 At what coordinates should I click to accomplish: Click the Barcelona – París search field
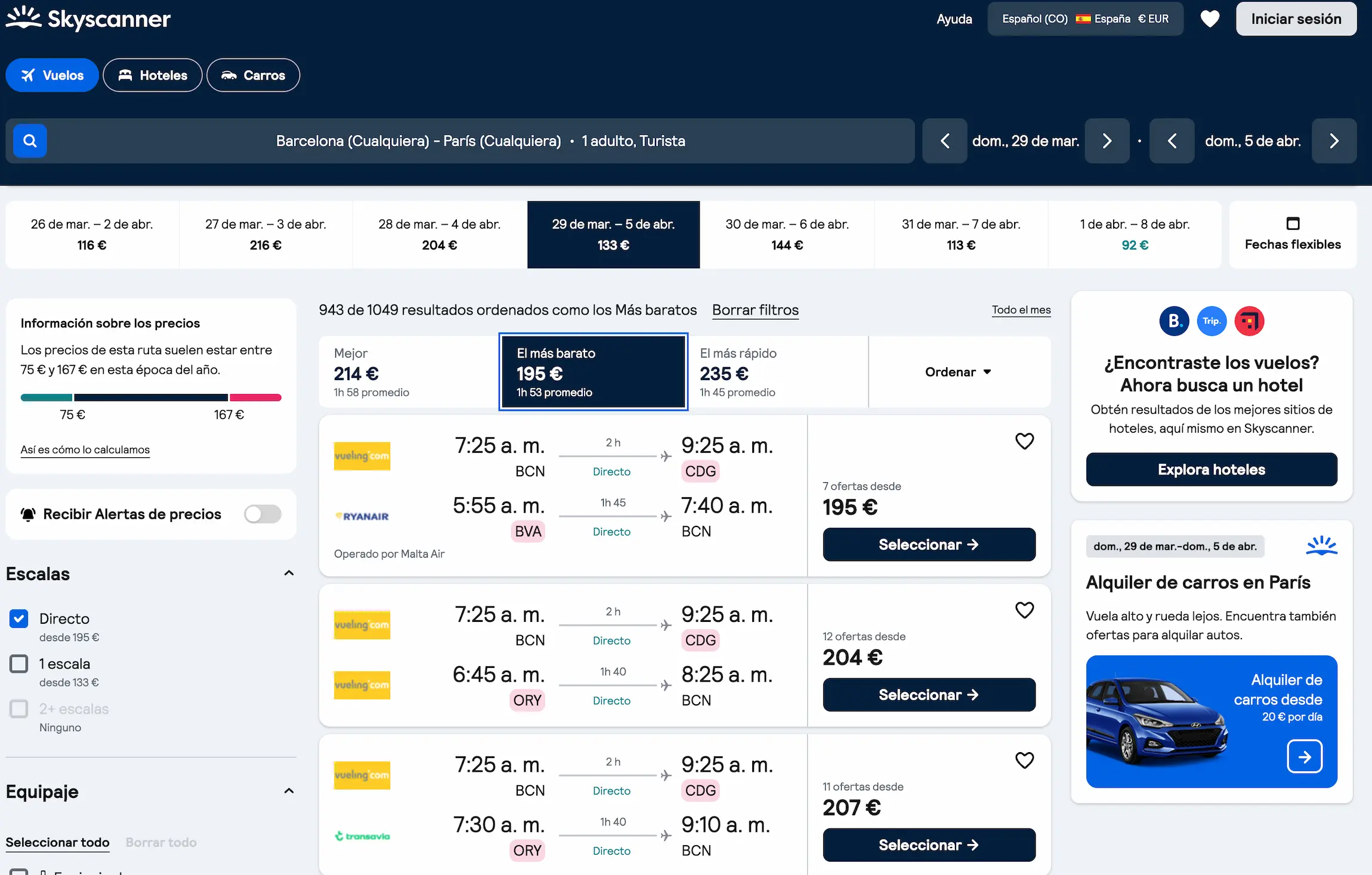480,141
